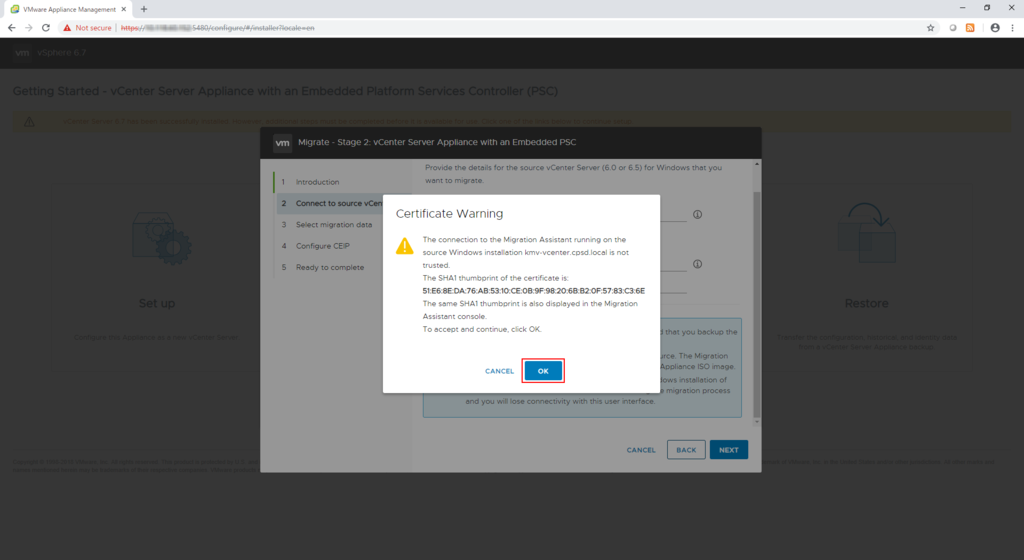Click the Restore arrow icon

coord(867,232)
